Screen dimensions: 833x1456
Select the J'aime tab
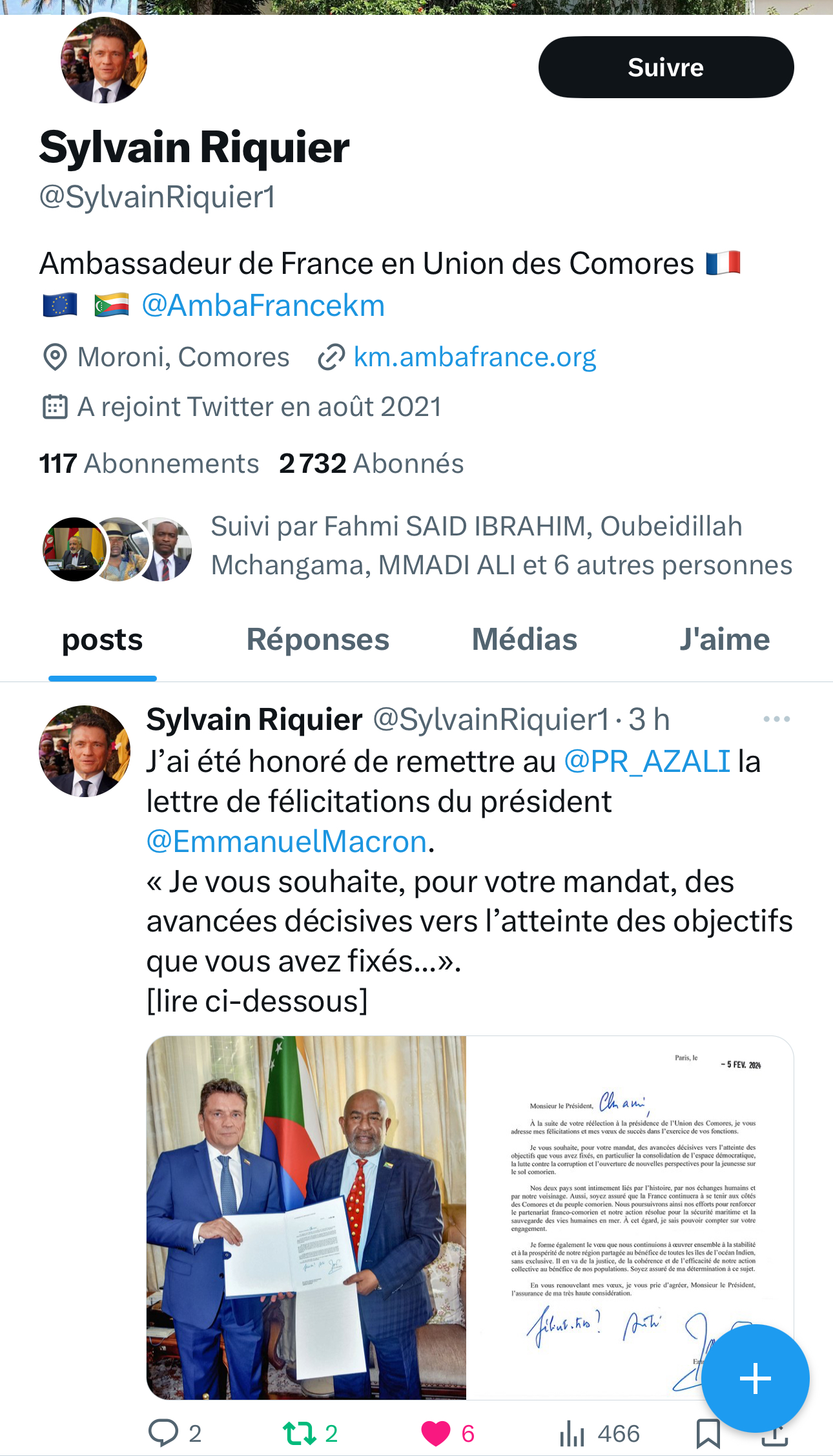click(x=725, y=640)
